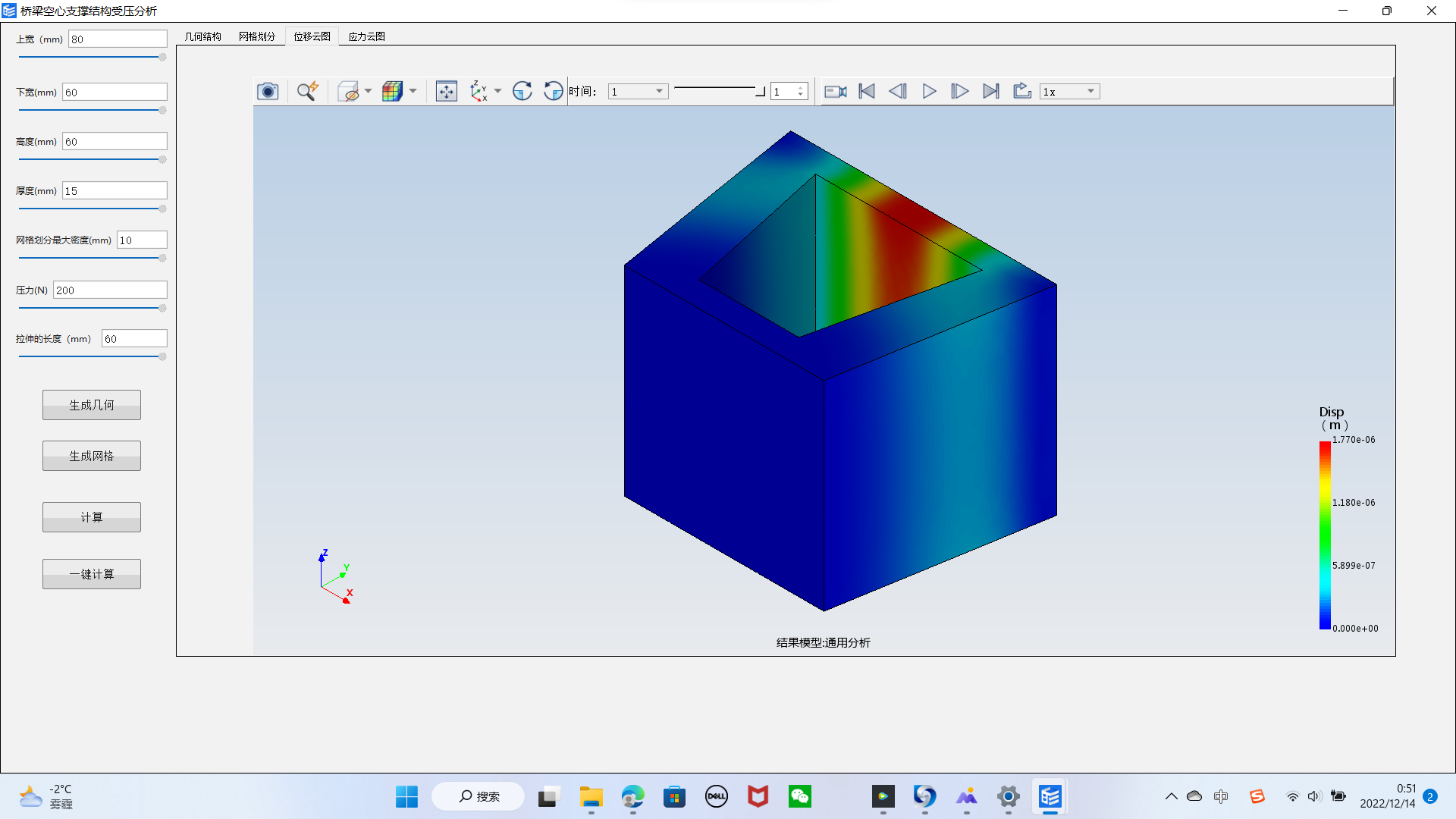Click the 中 input language indicator
This screenshot has height=819, width=1456.
1220,796
